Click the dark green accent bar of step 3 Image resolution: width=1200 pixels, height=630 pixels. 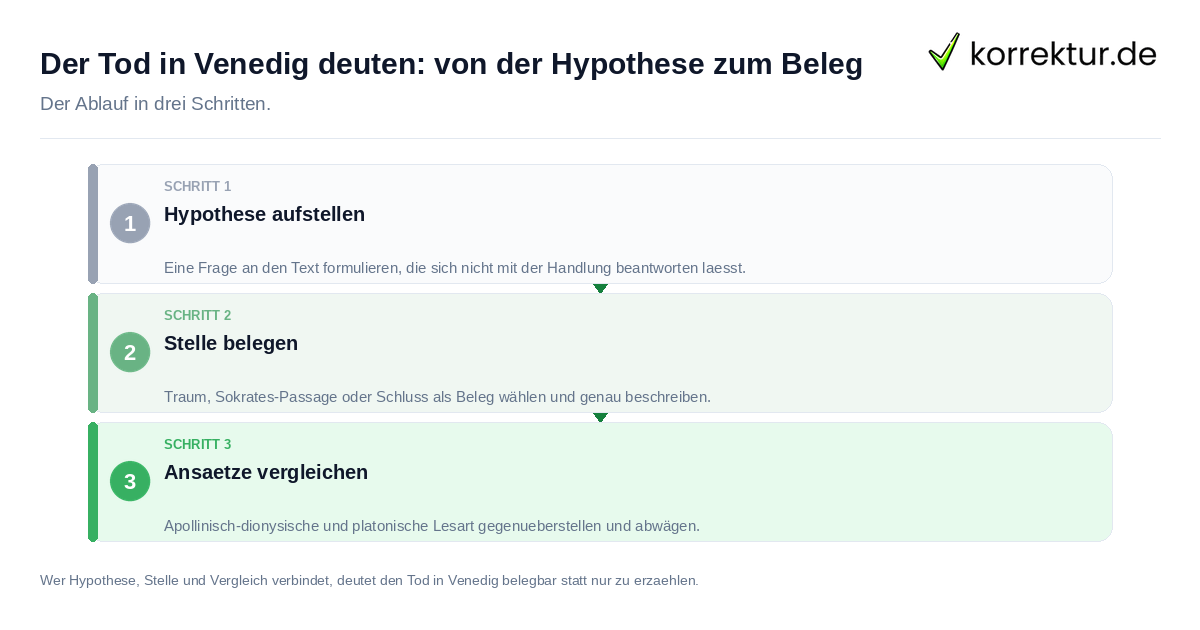[x=93, y=482]
